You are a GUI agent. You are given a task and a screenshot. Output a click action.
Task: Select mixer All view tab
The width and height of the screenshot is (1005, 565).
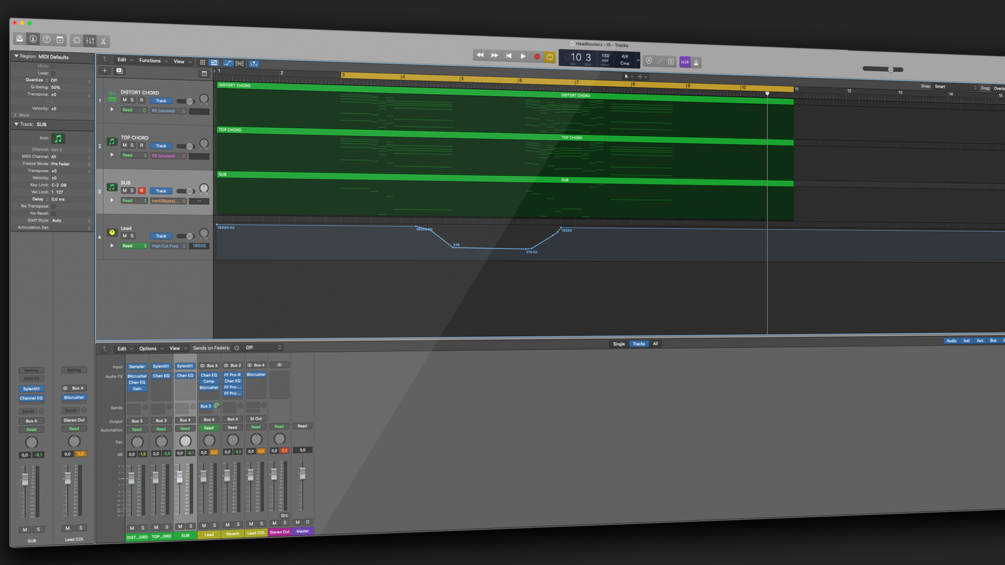coord(655,344)
